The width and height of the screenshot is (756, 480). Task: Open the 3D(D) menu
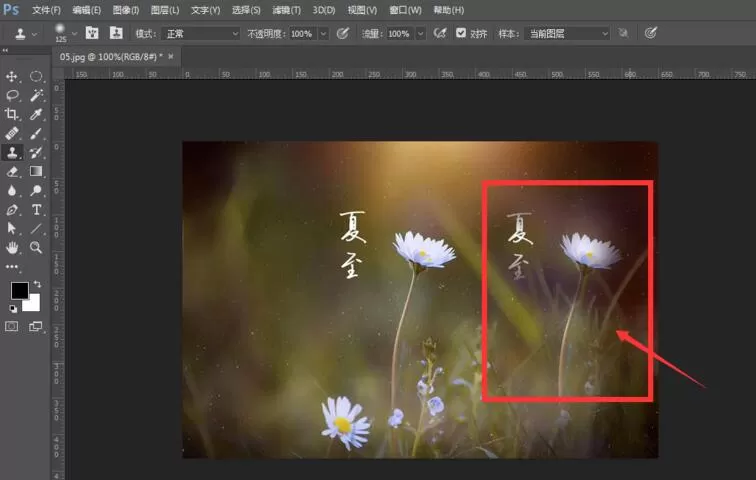tap(324, 10)
